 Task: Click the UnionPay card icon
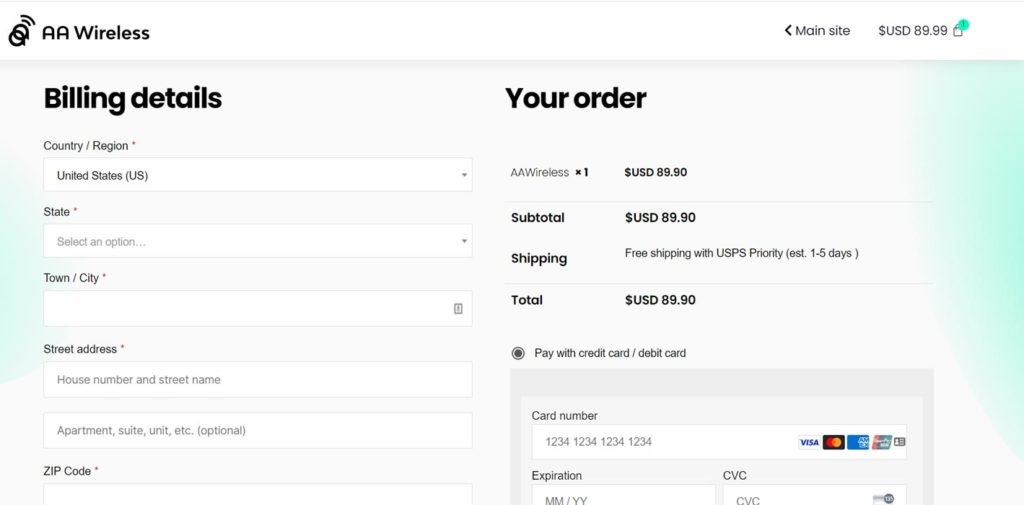pyautogui.click(x=881, y=442)
